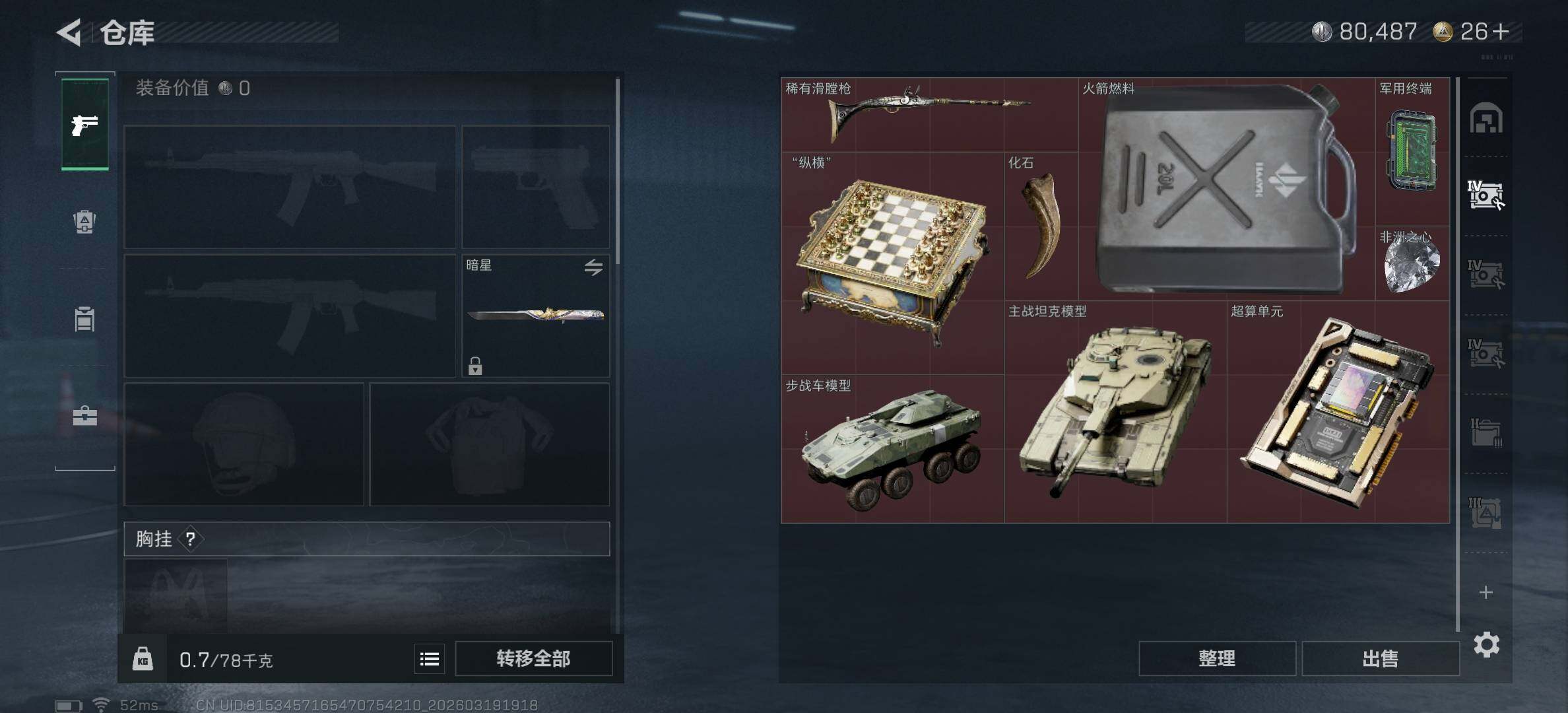Screen dimensions: 1568x713
Task: Show 胸挂 help question mark
Action: (191, 539)
